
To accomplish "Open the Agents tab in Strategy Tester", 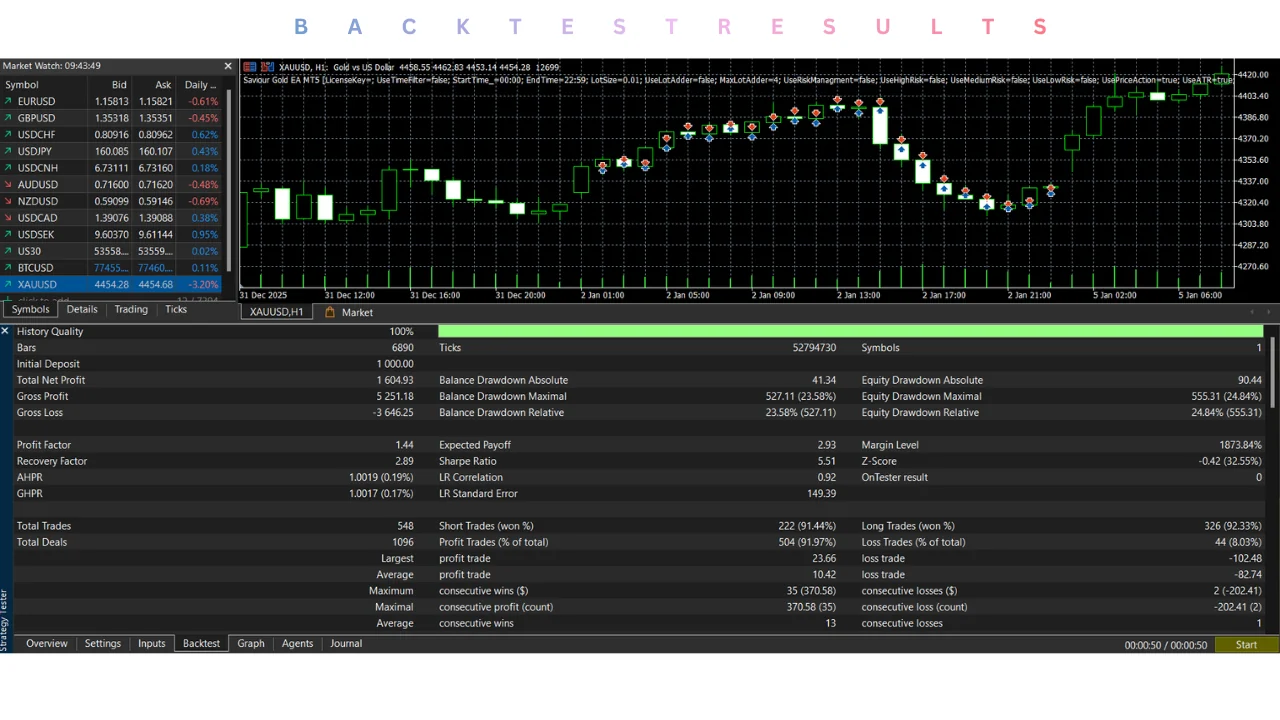I will [297, 644].
